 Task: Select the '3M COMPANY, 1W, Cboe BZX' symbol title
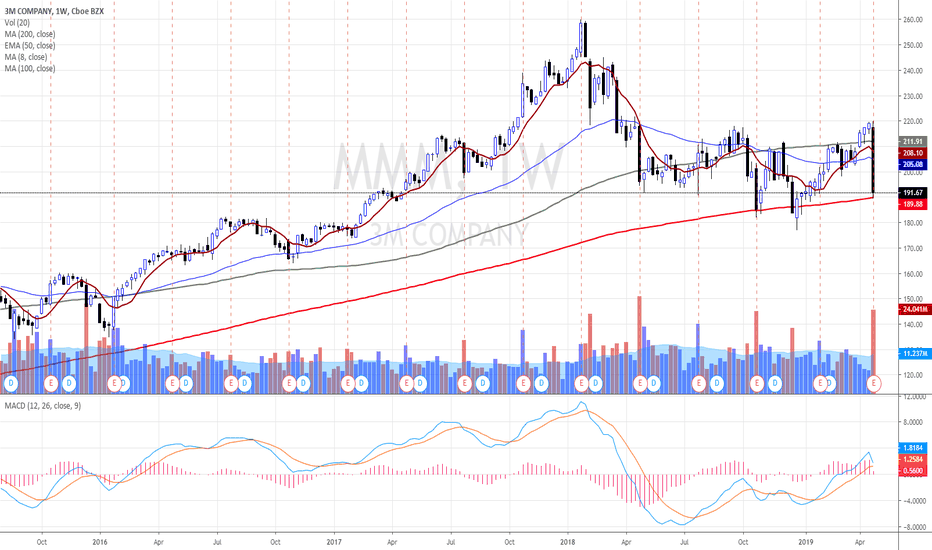point(54,11)
